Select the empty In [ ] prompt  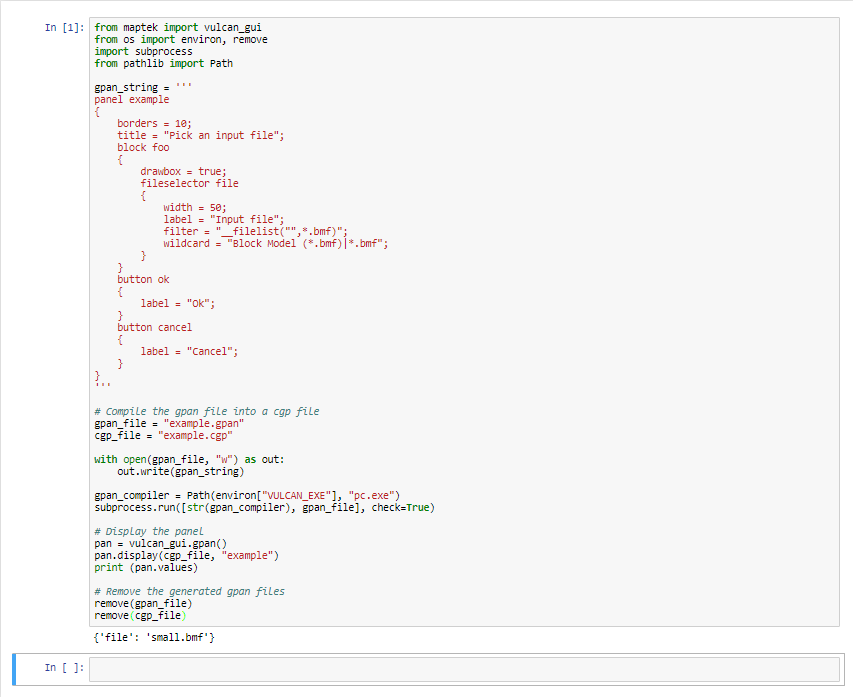[65, 668]
